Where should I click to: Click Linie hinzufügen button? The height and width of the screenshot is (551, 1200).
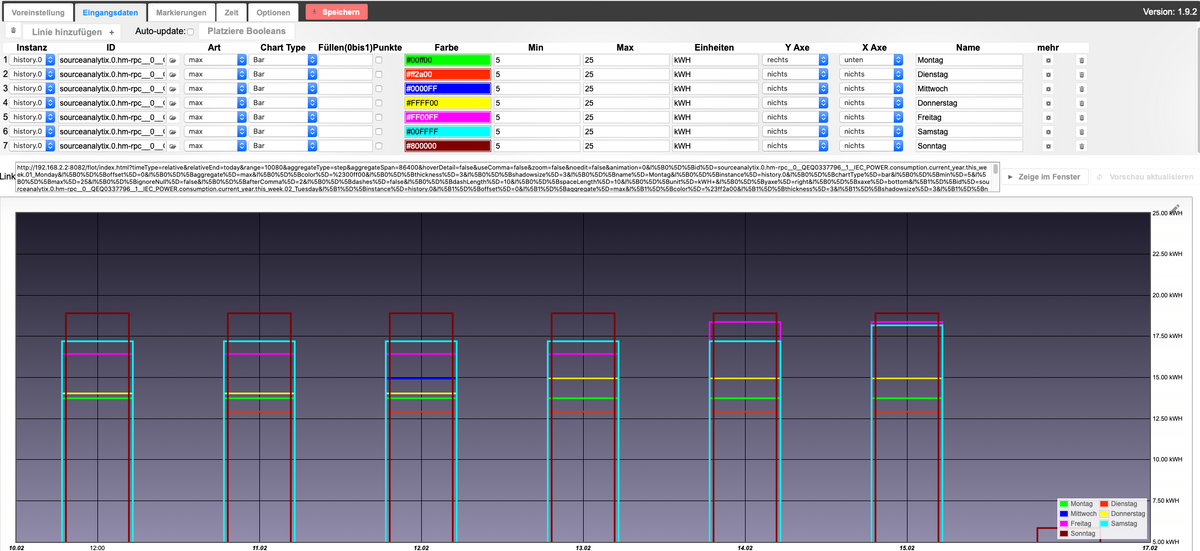pyautogui.click(x=72, y=32)
